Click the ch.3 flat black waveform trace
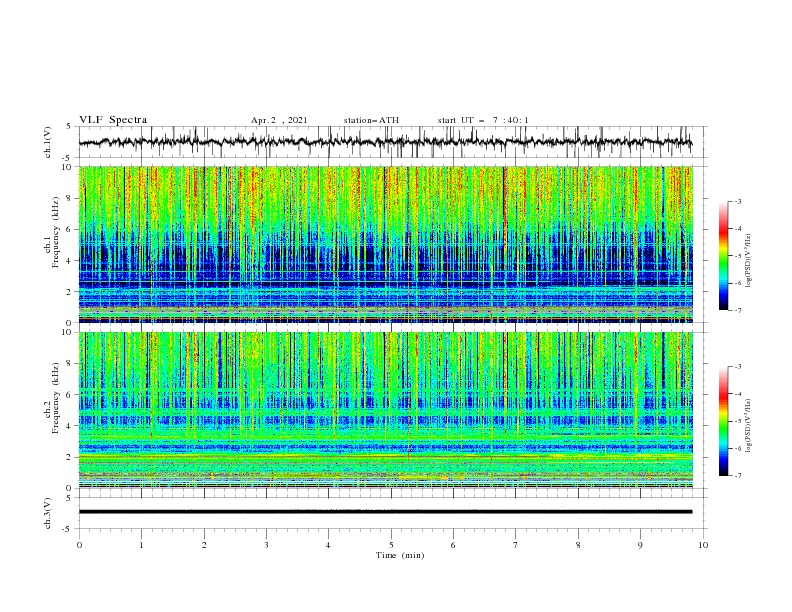 pyautogui.click(x=385, y=512)
